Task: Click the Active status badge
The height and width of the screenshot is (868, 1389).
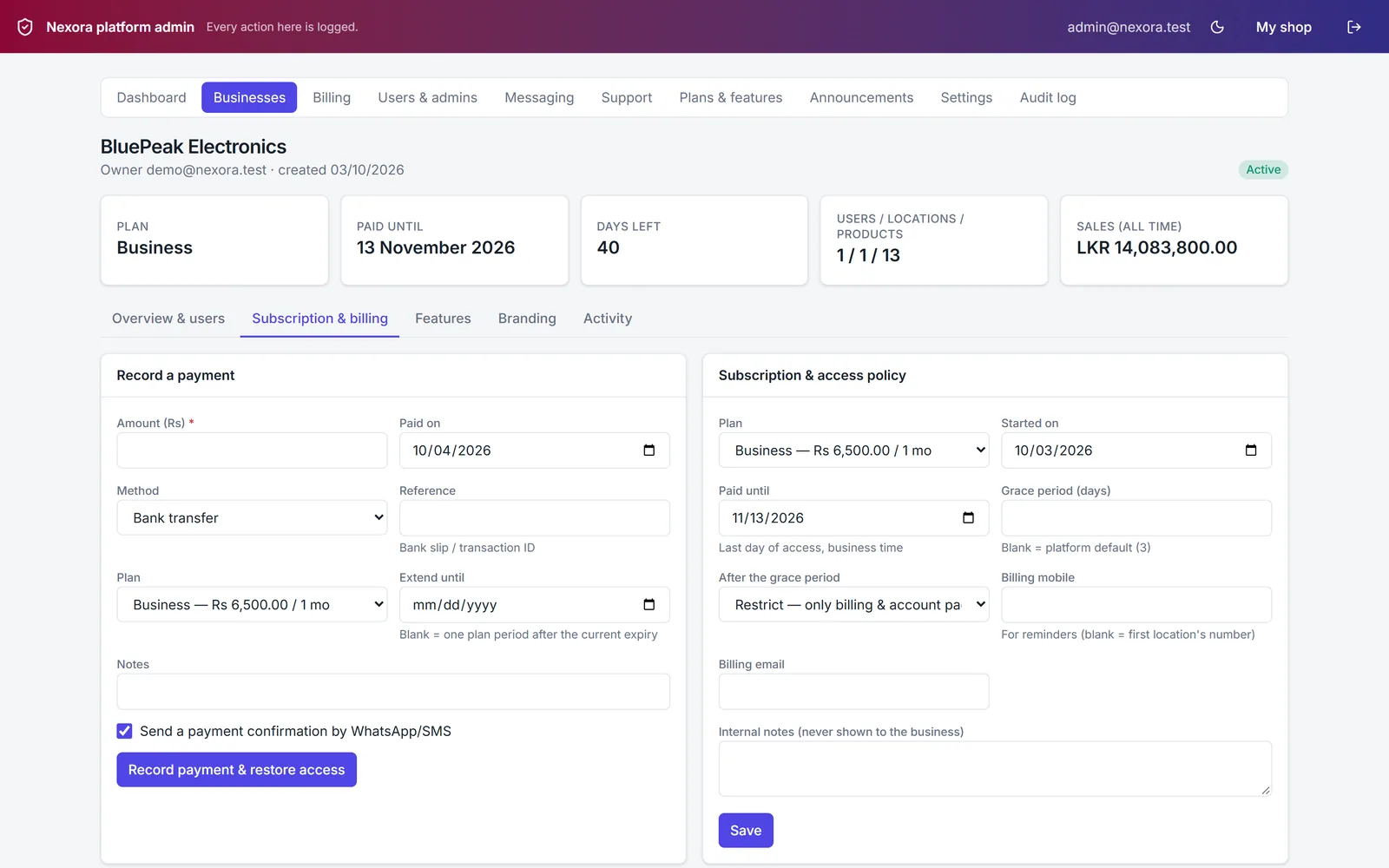Action: pos(1263,169)
